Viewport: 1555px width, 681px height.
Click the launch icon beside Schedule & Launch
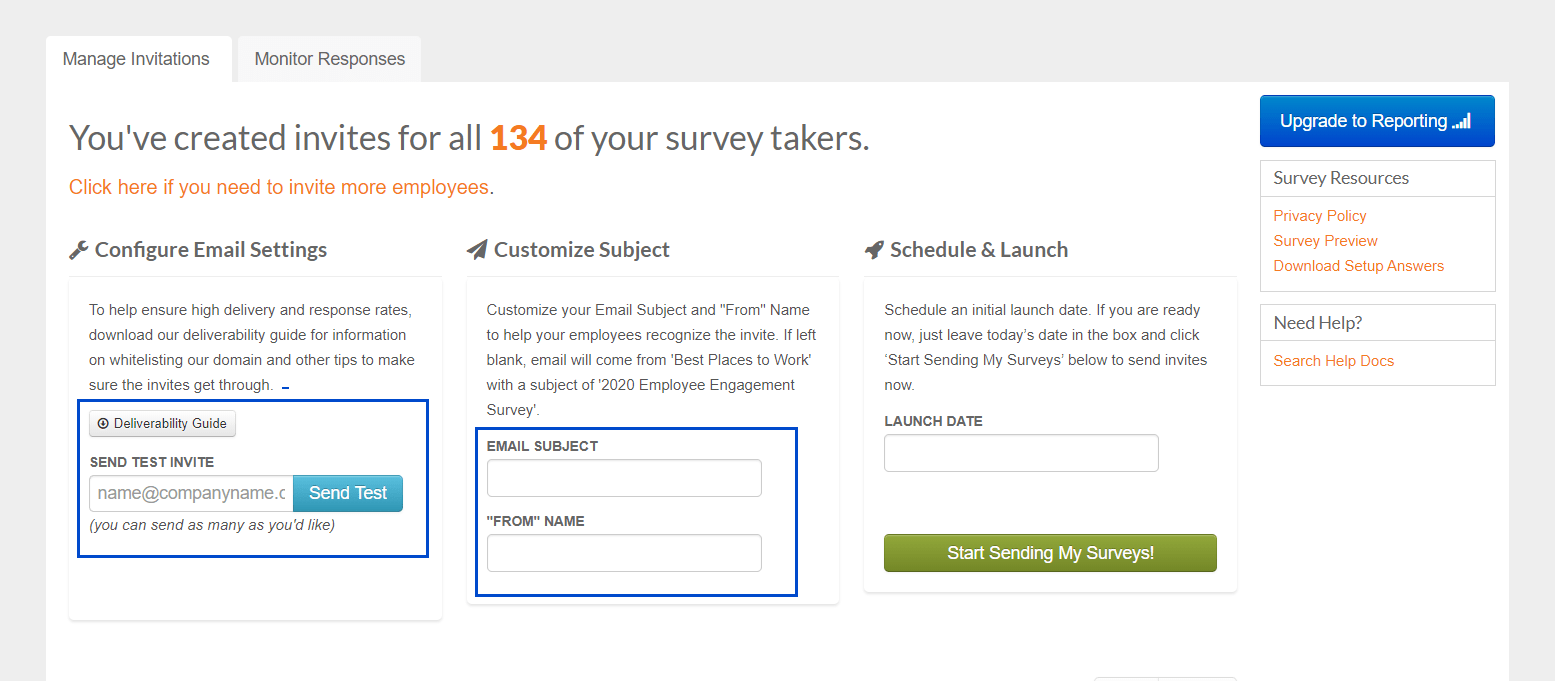874,249
